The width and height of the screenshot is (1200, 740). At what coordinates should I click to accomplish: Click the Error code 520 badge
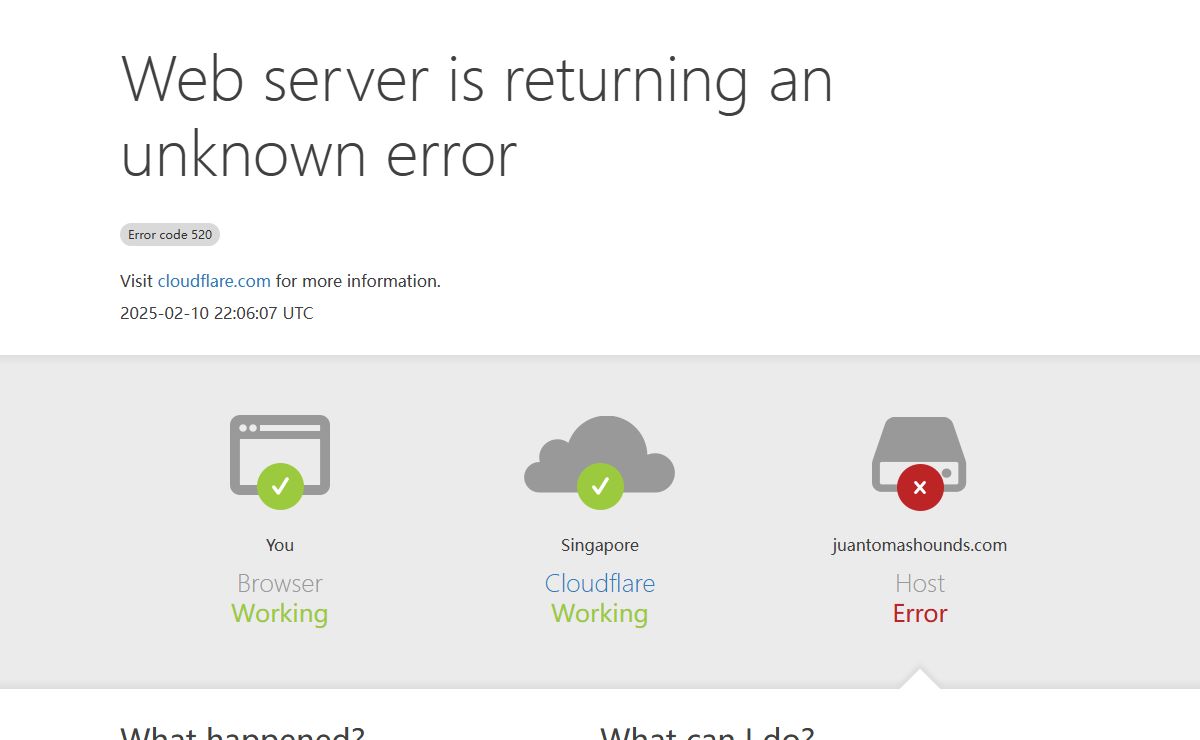coord(170,235)
